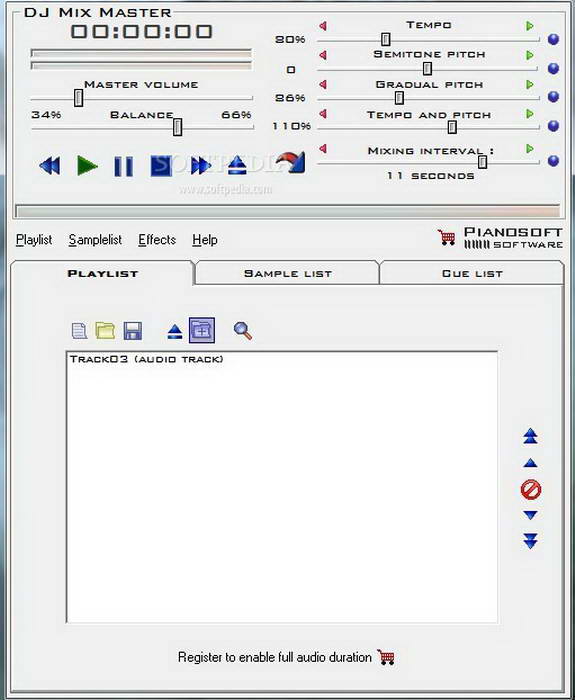Click the Mixing interval slider handle

(x=482, y=162)
